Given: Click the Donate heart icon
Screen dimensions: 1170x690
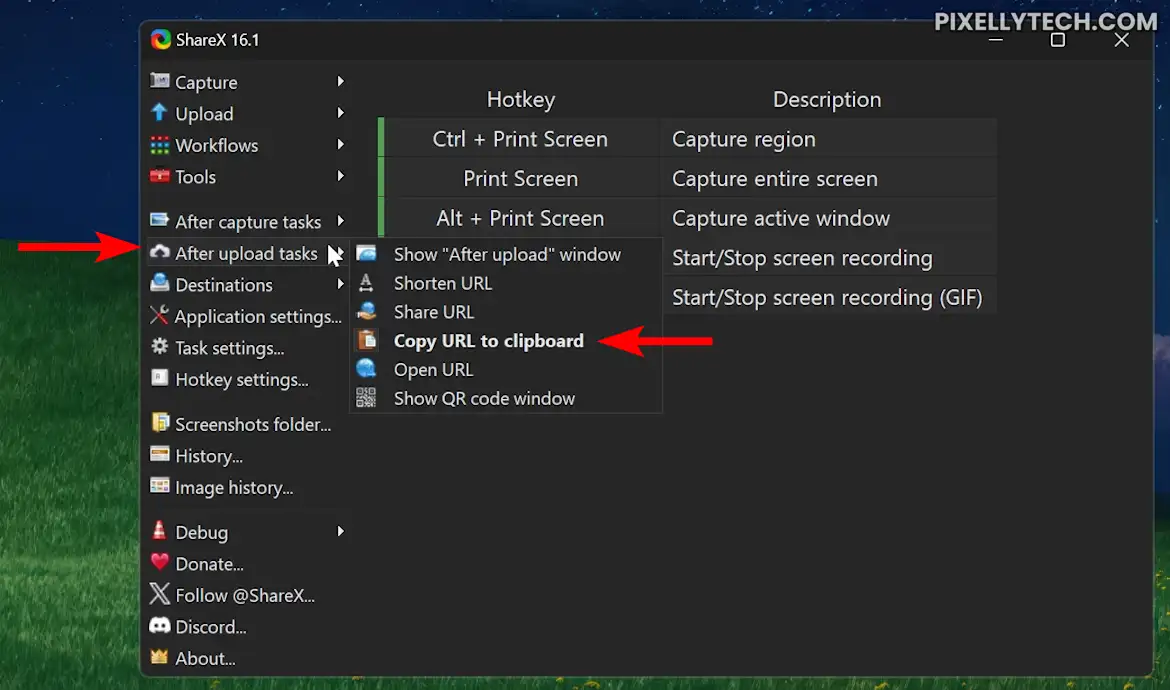Looking at the screenshot, I should [159, 562].
